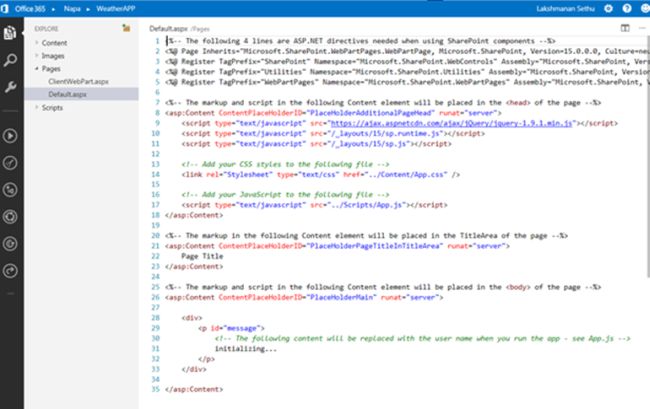Follow the jquery-1.9.1.min.js CDN link

451,123
